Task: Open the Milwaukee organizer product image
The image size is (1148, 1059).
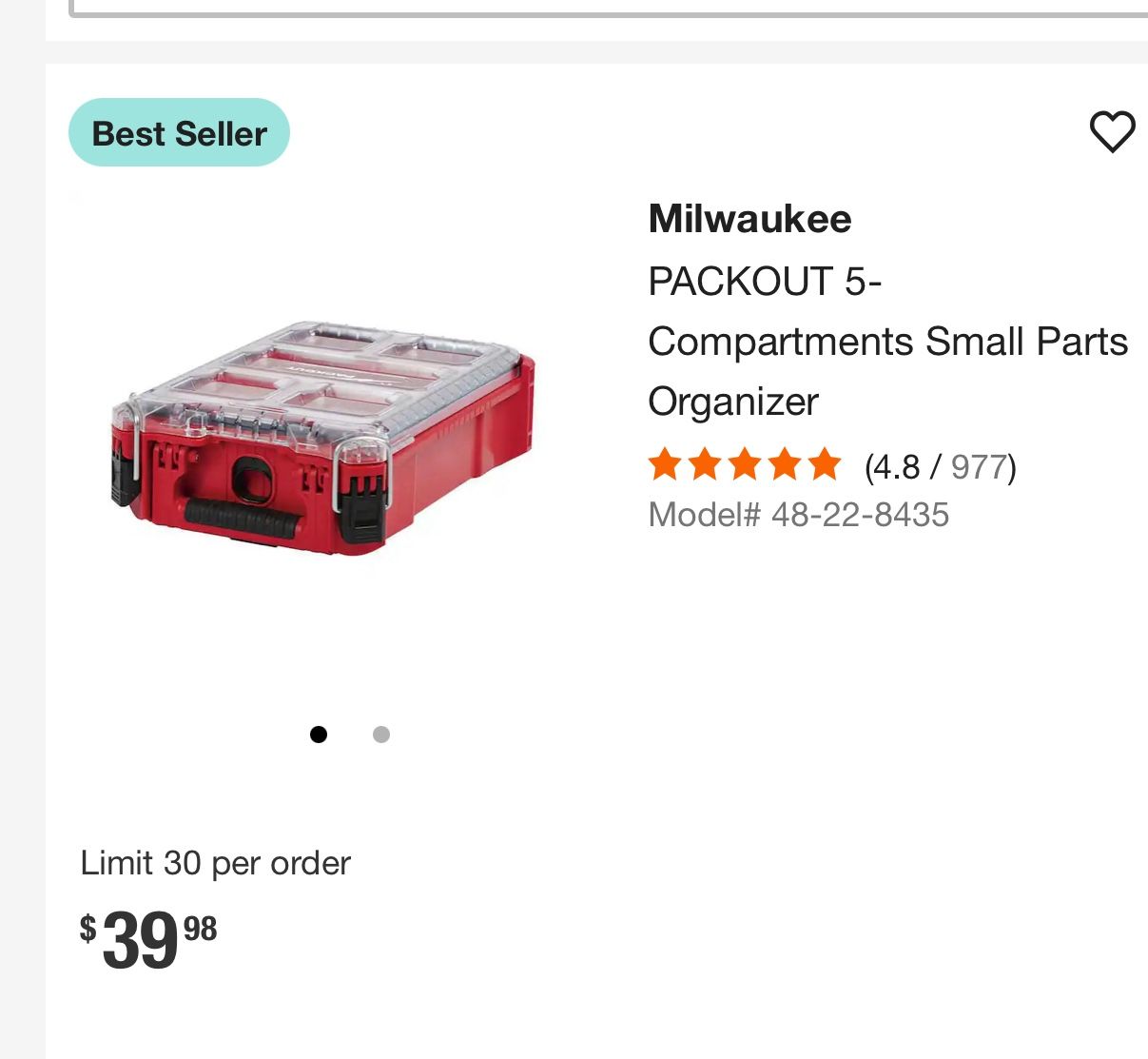Action: [323, 439]
